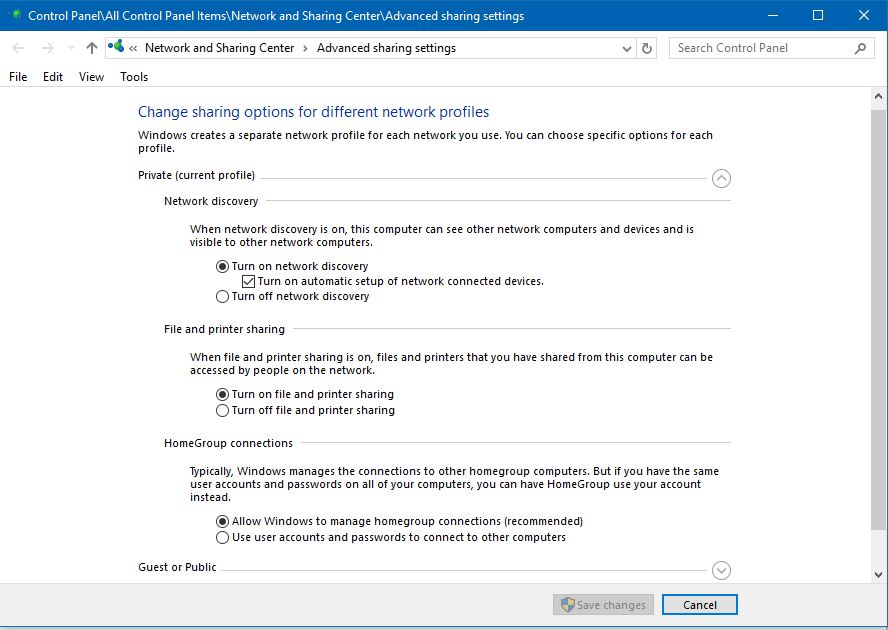Open recent locations dropdown arrow
Image resolution: width=888 pixels, height=630 pixels.
pyautogui.click(x=71, y=48)
